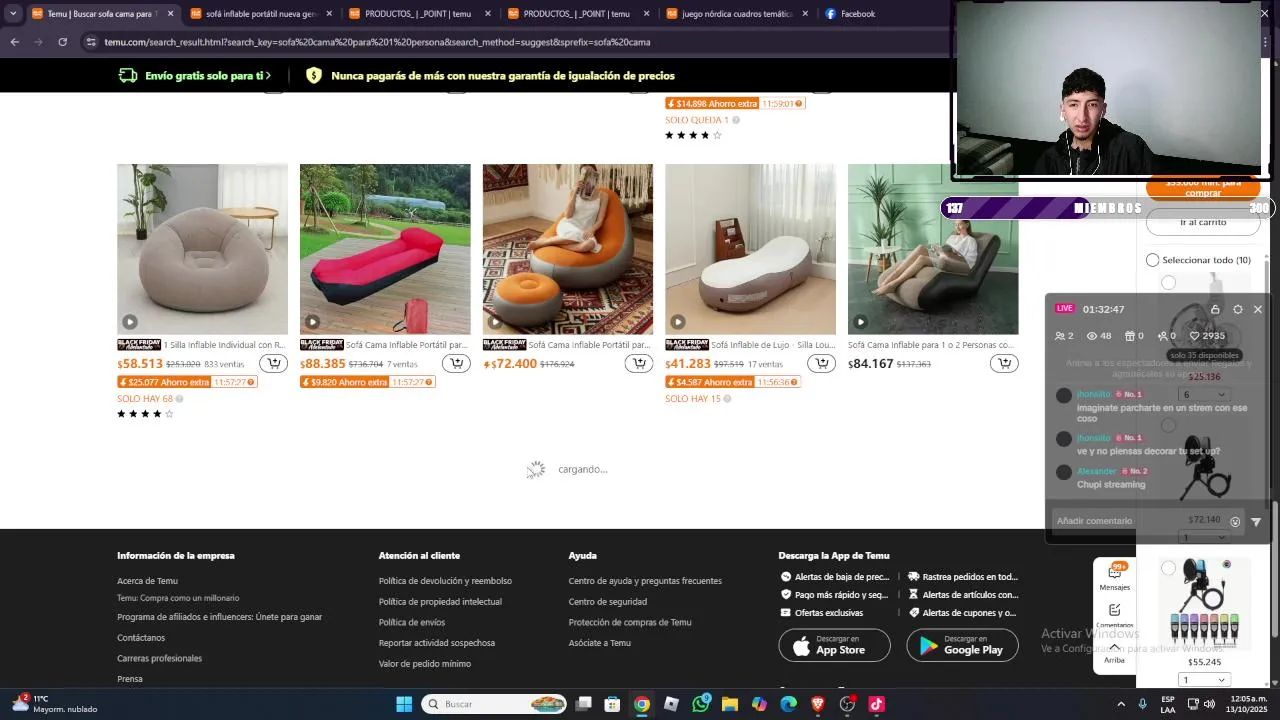Open the Contáctanos footer link

[141, 638]
